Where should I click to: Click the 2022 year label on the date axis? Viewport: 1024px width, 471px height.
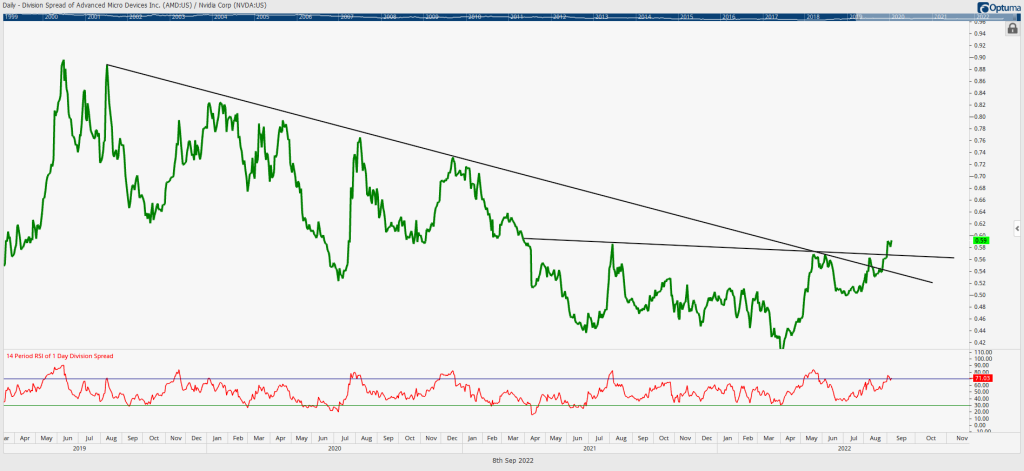(844, 449)
